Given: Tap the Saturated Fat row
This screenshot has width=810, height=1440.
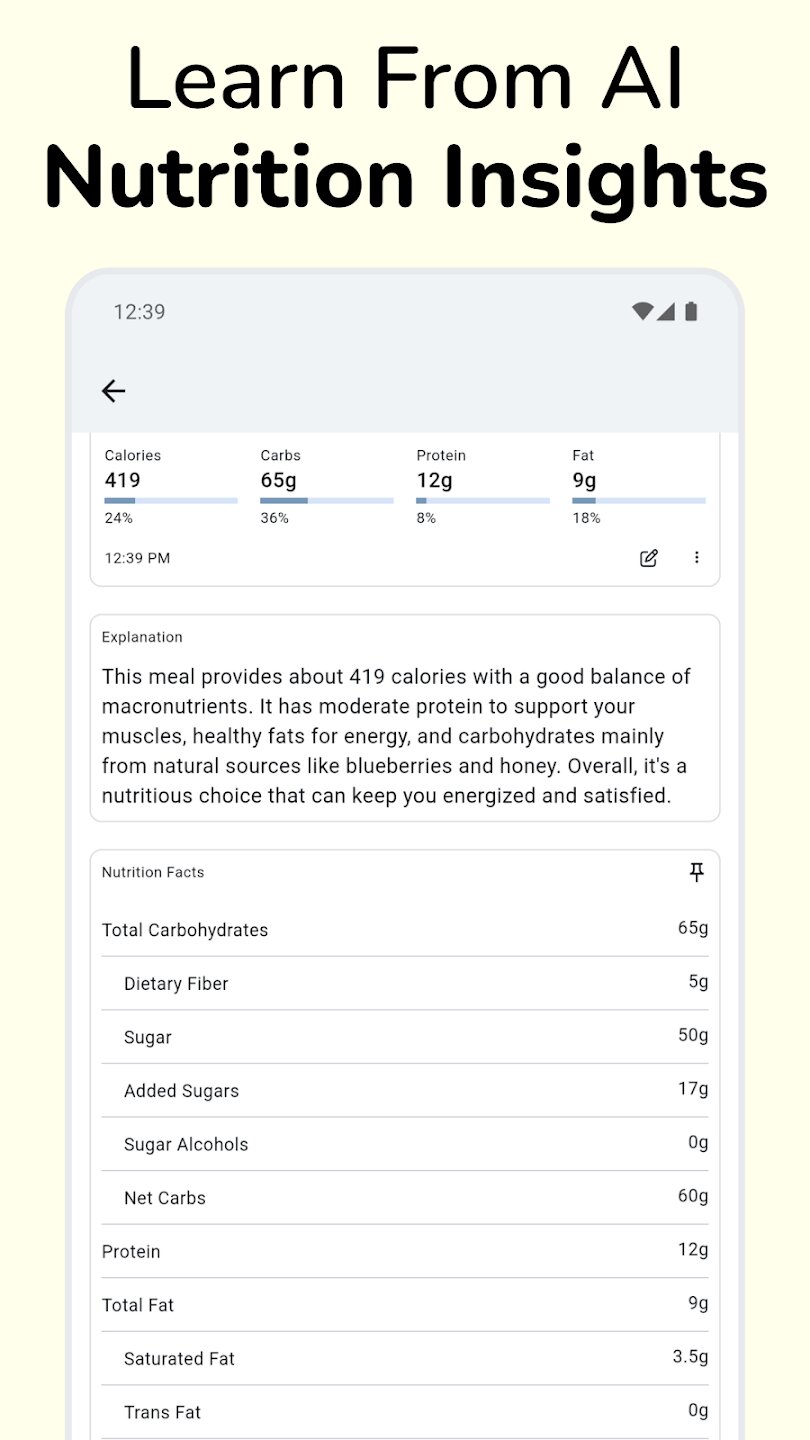Looking at the screenshot, I should click(405, 1358).
